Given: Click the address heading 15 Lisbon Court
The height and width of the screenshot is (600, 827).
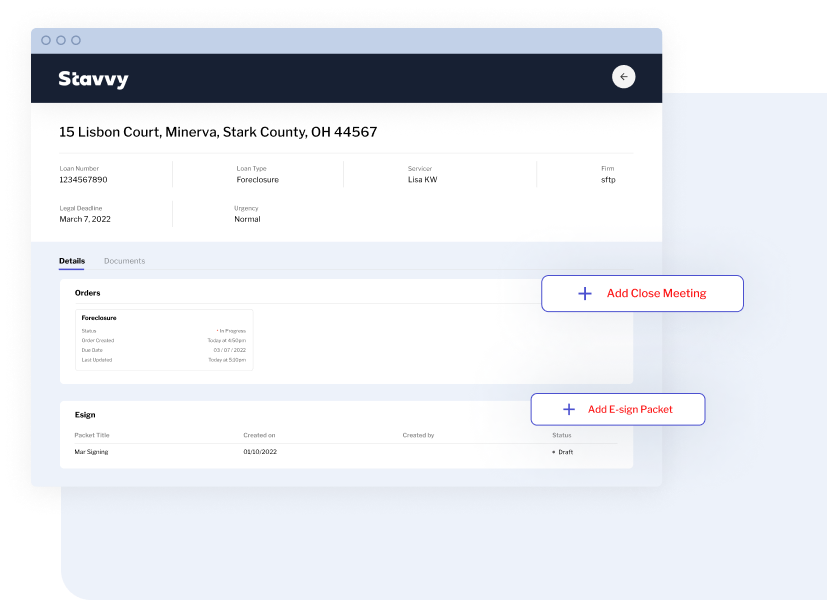Looking at the screenshot, I should point(218,132).
